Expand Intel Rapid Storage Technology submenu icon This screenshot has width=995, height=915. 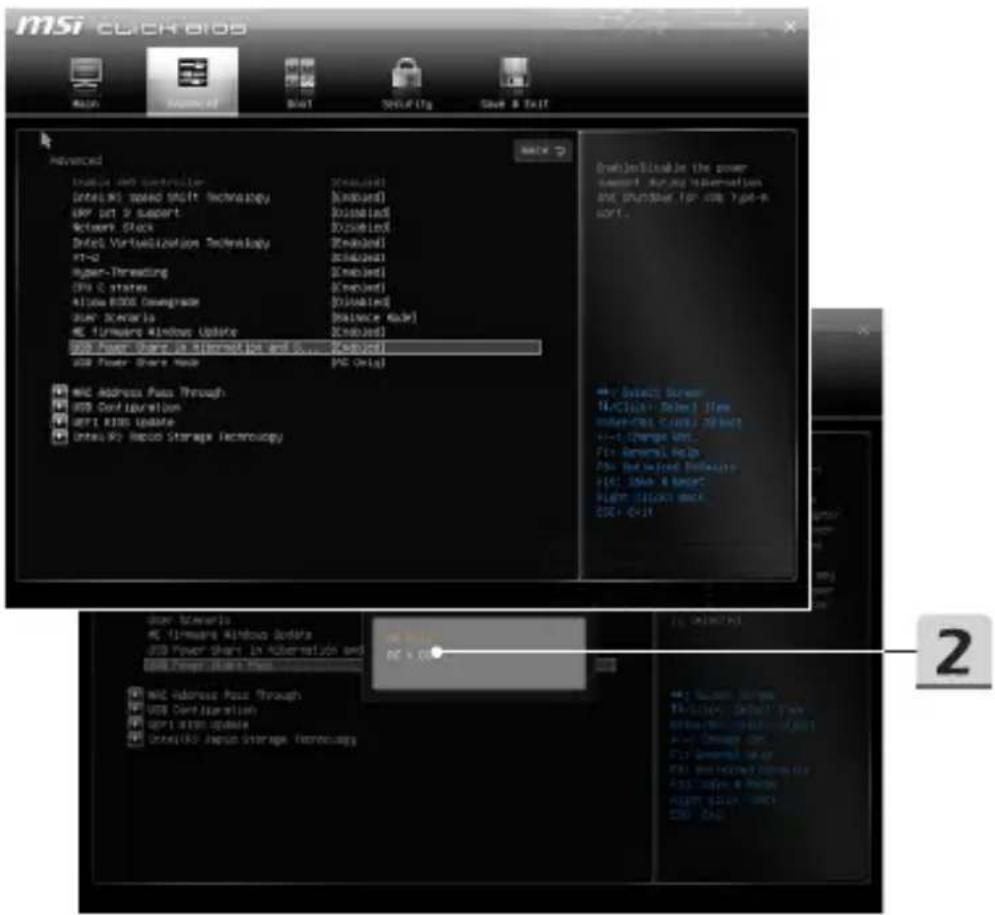click(x=60, y=437)
